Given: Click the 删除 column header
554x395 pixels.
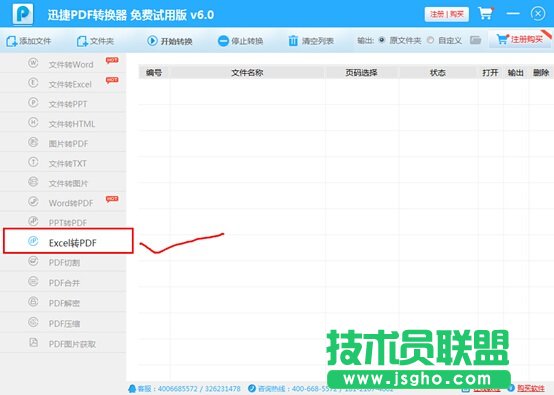Looking at the screenshot, I should click(541, 72).
